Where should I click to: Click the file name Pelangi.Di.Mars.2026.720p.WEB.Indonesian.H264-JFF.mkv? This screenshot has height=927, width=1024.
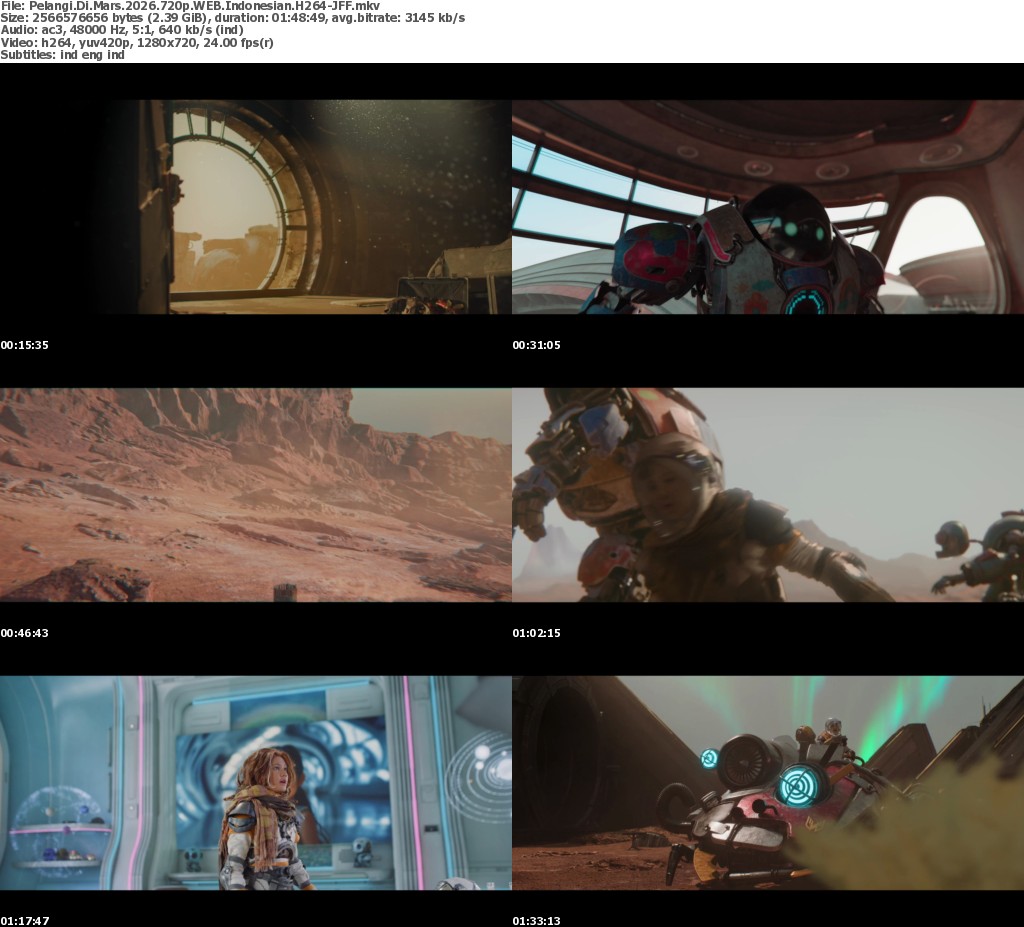coord(204,6)
